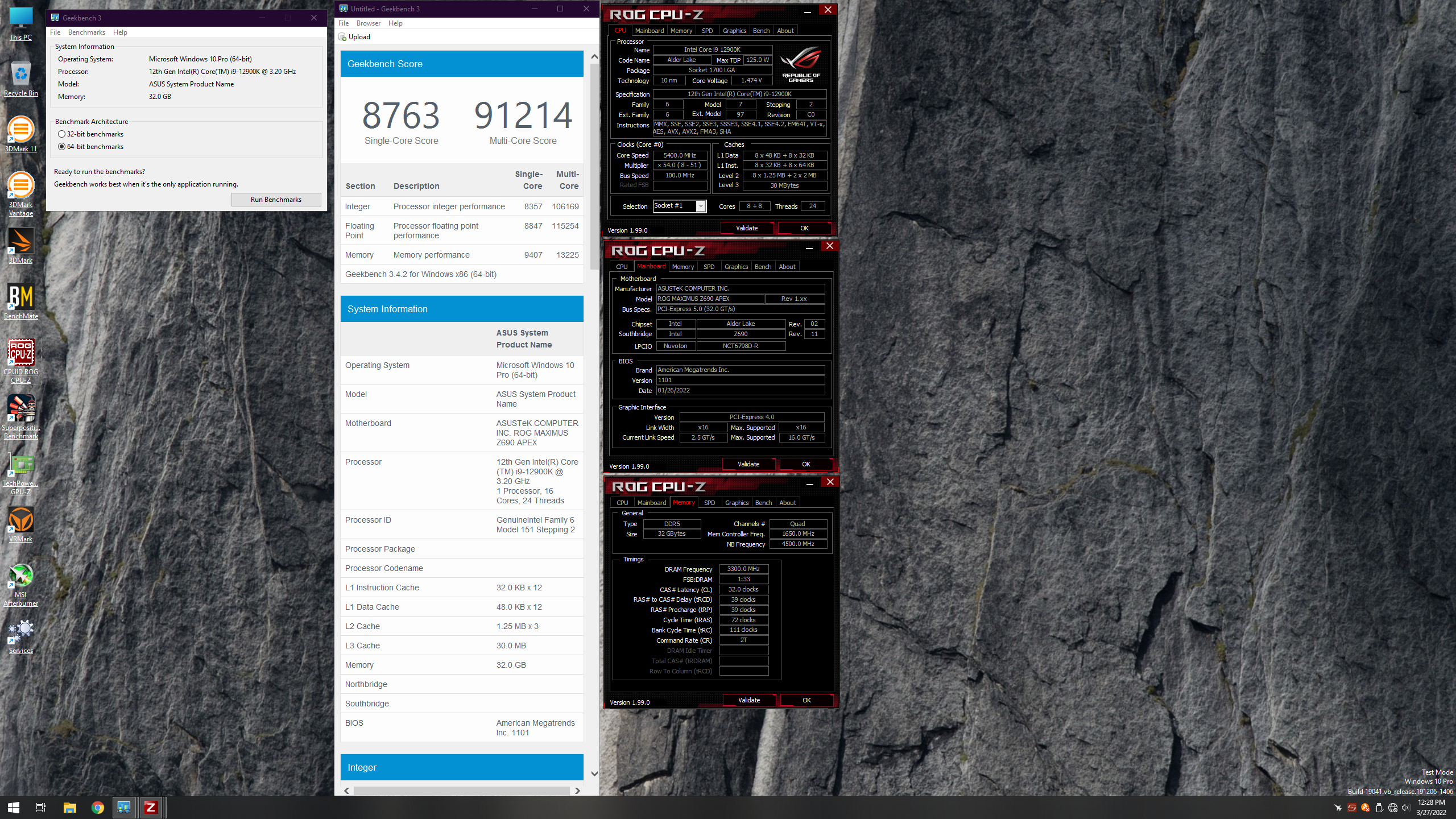Open This PC desktop icon
The width and height of the screenshot is (1456, 819).
coord(20,24)
